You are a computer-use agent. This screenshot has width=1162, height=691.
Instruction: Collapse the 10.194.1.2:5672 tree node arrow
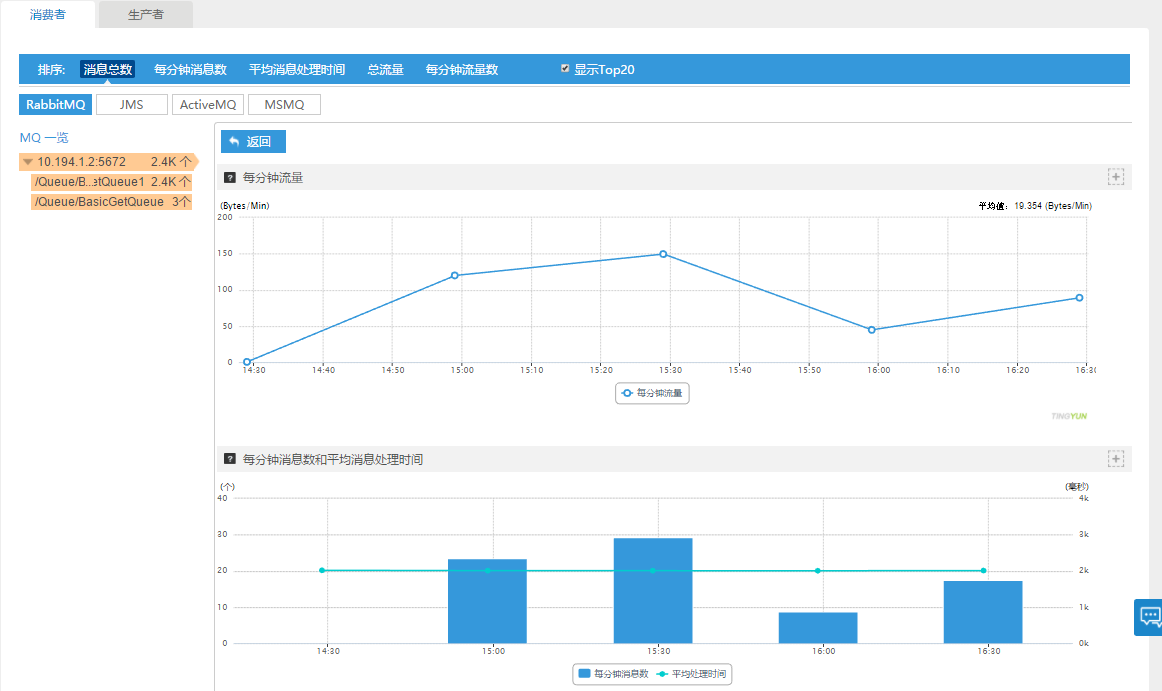pyautogui.click(x=27, y=162)
